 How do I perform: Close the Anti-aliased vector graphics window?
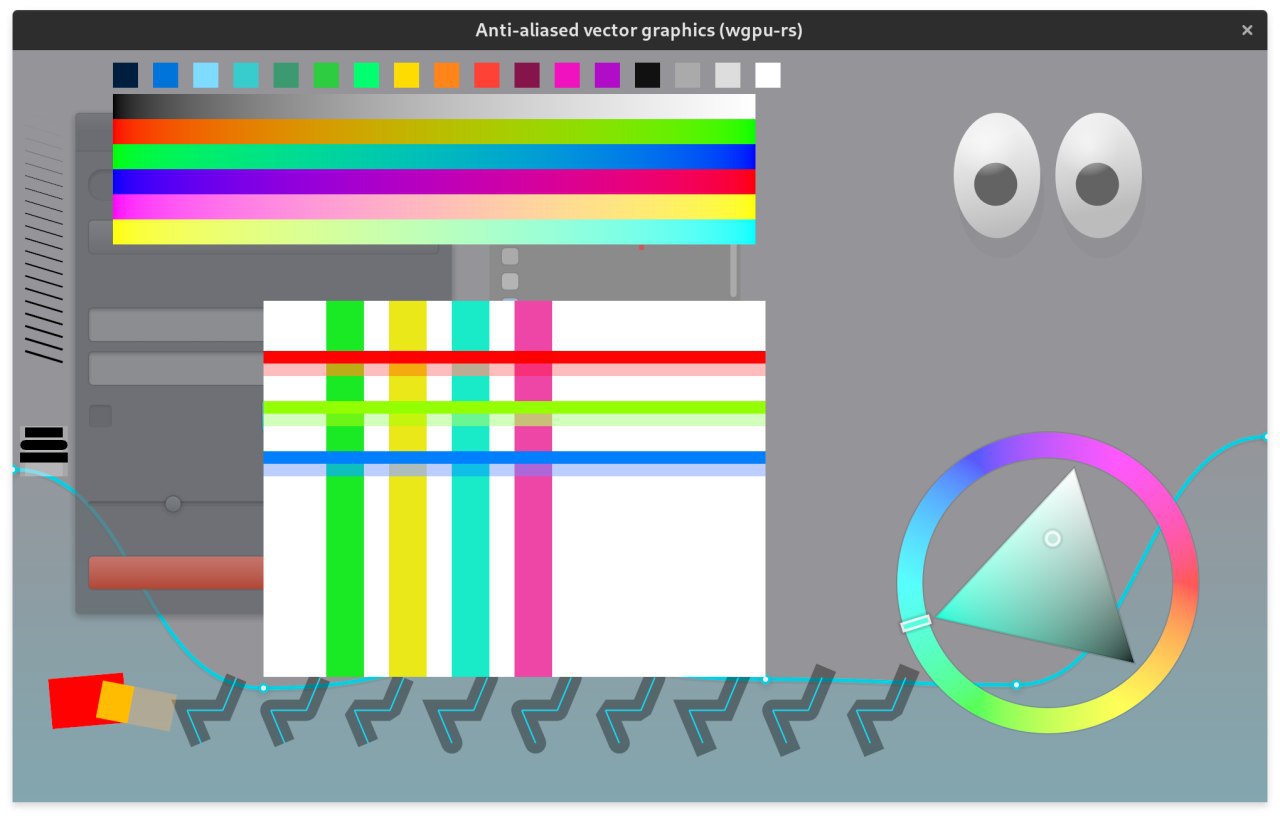pos(1247,30)
